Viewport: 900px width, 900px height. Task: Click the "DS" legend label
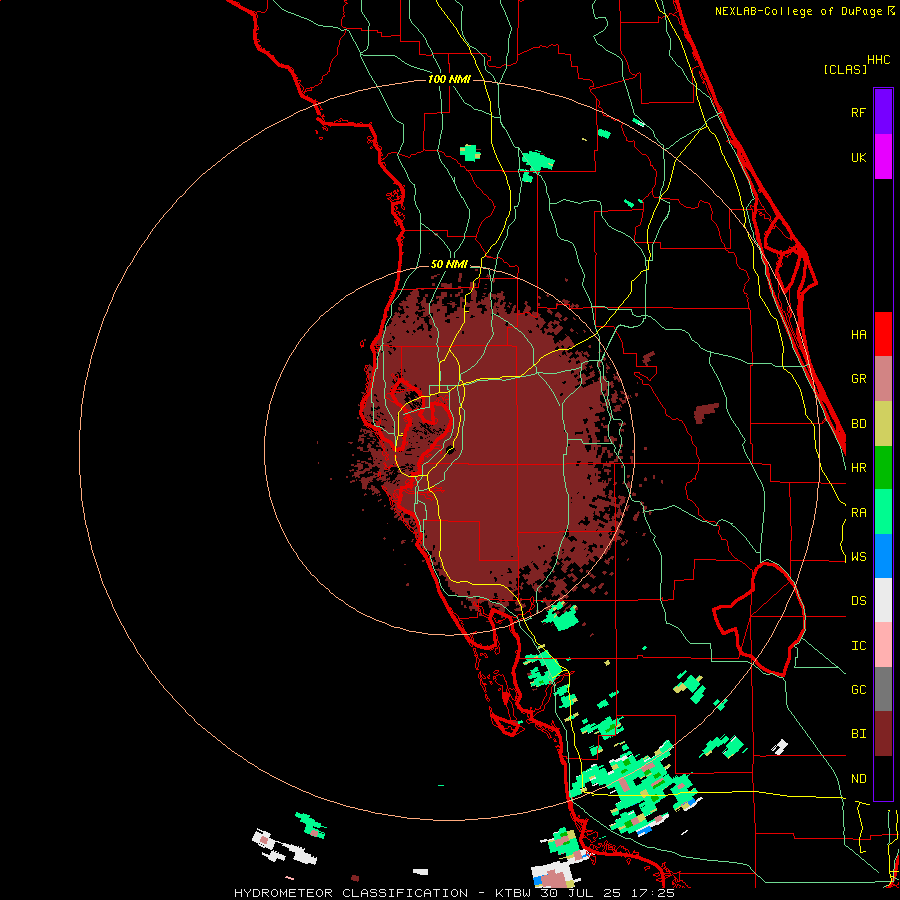pyautogui.click(x=858, y=601)
